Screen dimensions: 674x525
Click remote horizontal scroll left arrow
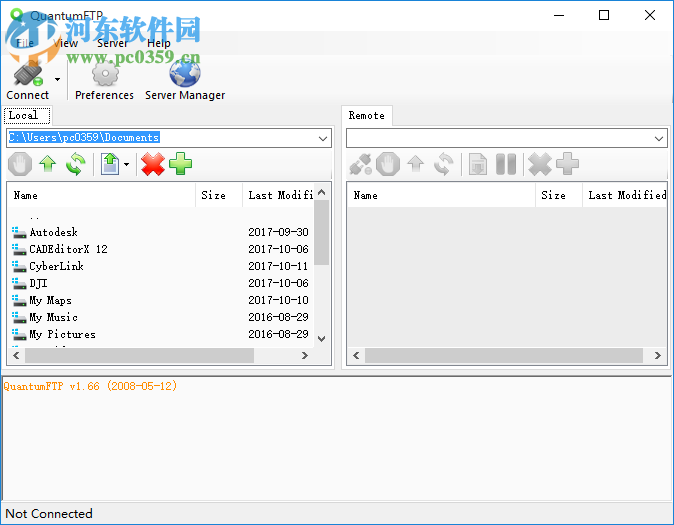coord(356,356)
